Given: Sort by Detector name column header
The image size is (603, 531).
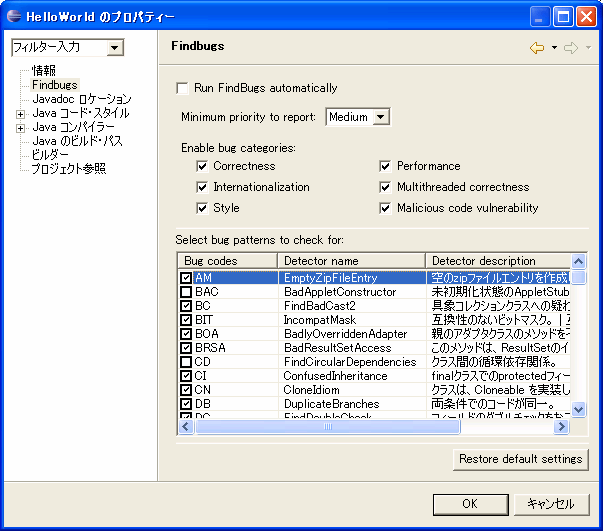Looking at the screenshot, I should [351, 261].
